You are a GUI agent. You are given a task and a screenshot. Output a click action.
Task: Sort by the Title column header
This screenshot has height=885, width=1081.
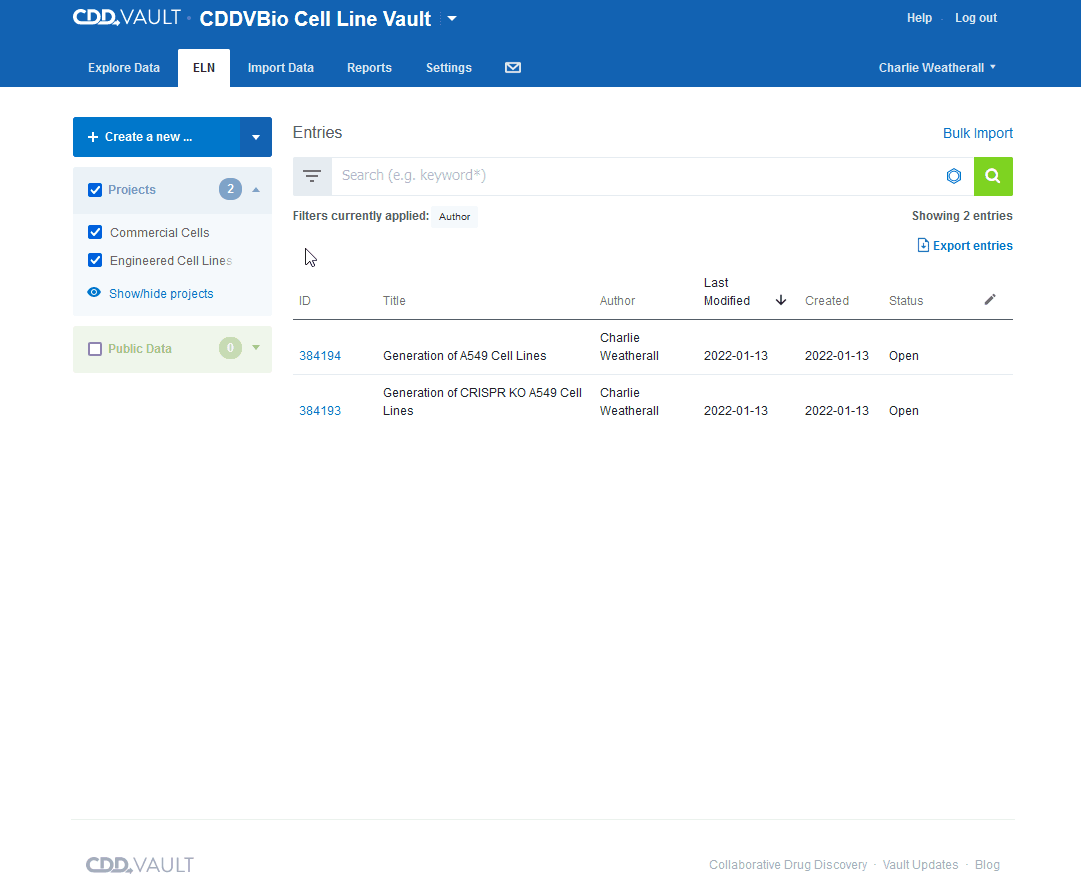pyautogui.click(x=394, y=301)
